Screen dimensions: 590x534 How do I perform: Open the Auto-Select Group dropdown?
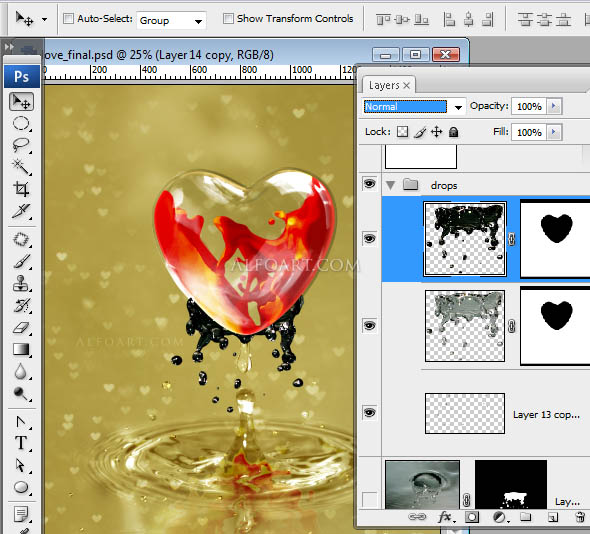click(x=171, y=20)
